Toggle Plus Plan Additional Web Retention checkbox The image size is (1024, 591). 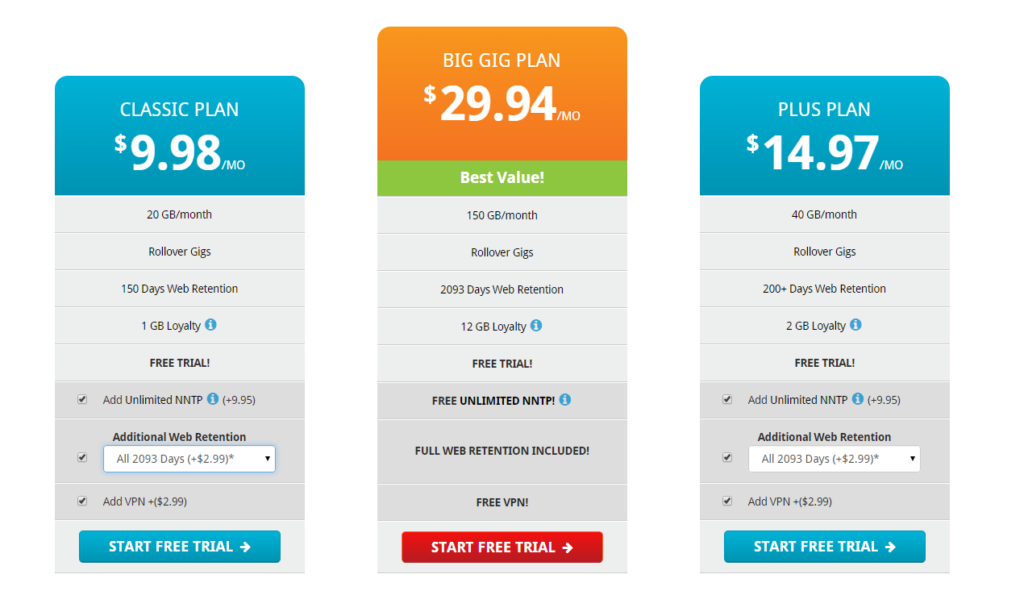tap(727, 457)
